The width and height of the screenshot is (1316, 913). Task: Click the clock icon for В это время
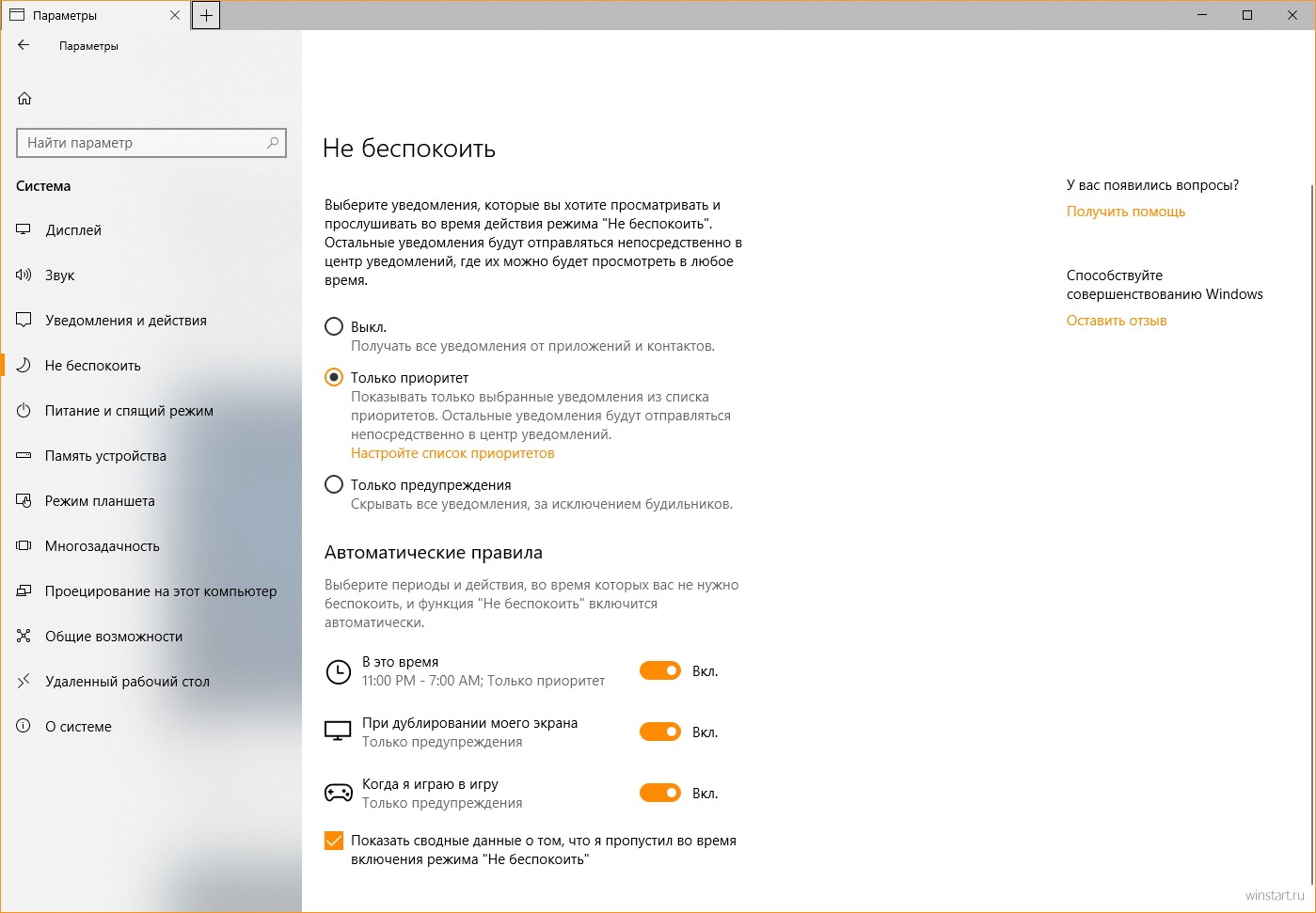coord(338,671)
